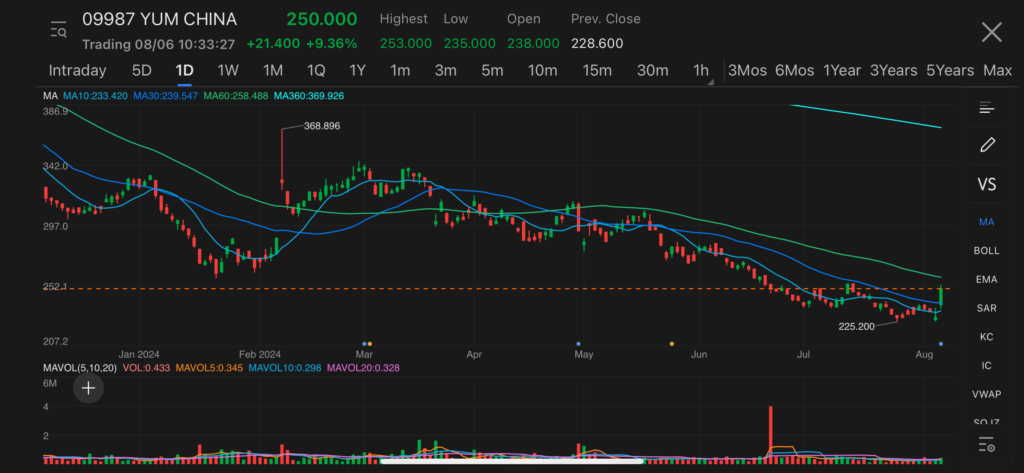
Task: Open indicator settings icon at sidebar bottom
Action: 987,444
